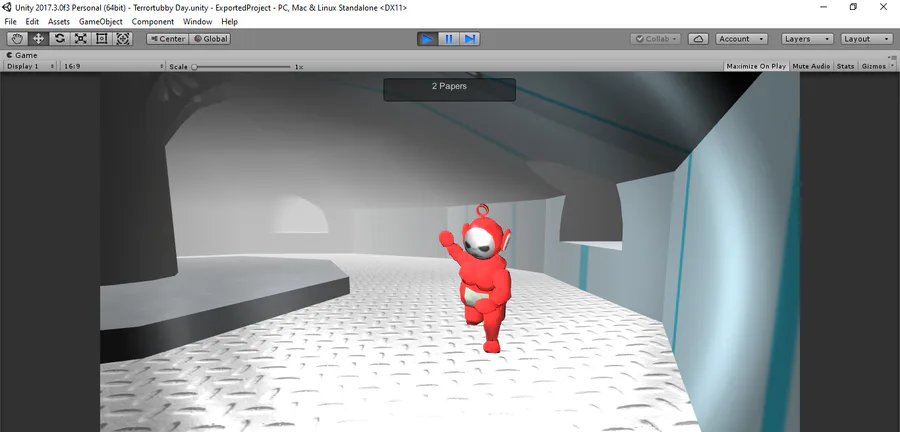900x432 pixels.
Task: Select the combined Transform tool
Action: point(123,39)
